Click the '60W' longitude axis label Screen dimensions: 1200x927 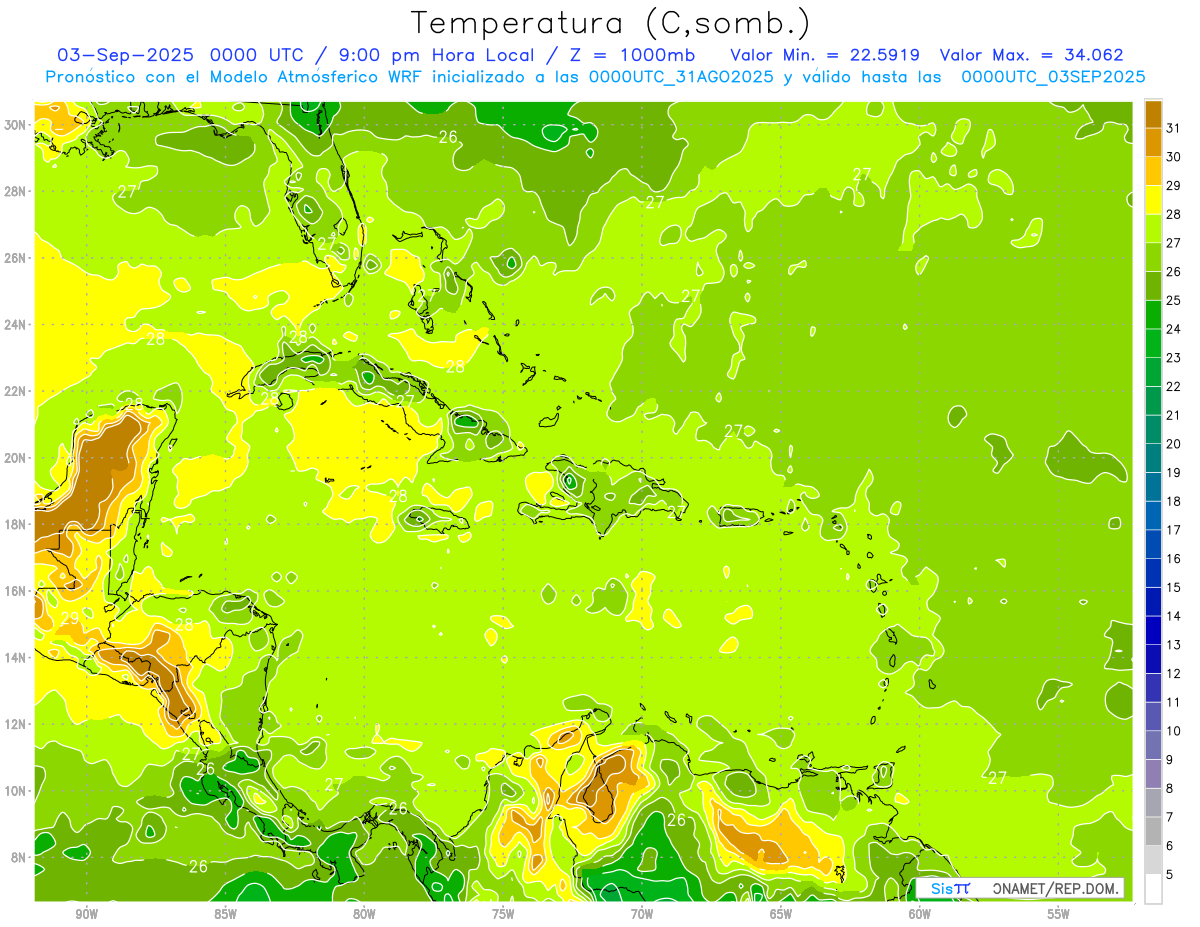(920, 914)
